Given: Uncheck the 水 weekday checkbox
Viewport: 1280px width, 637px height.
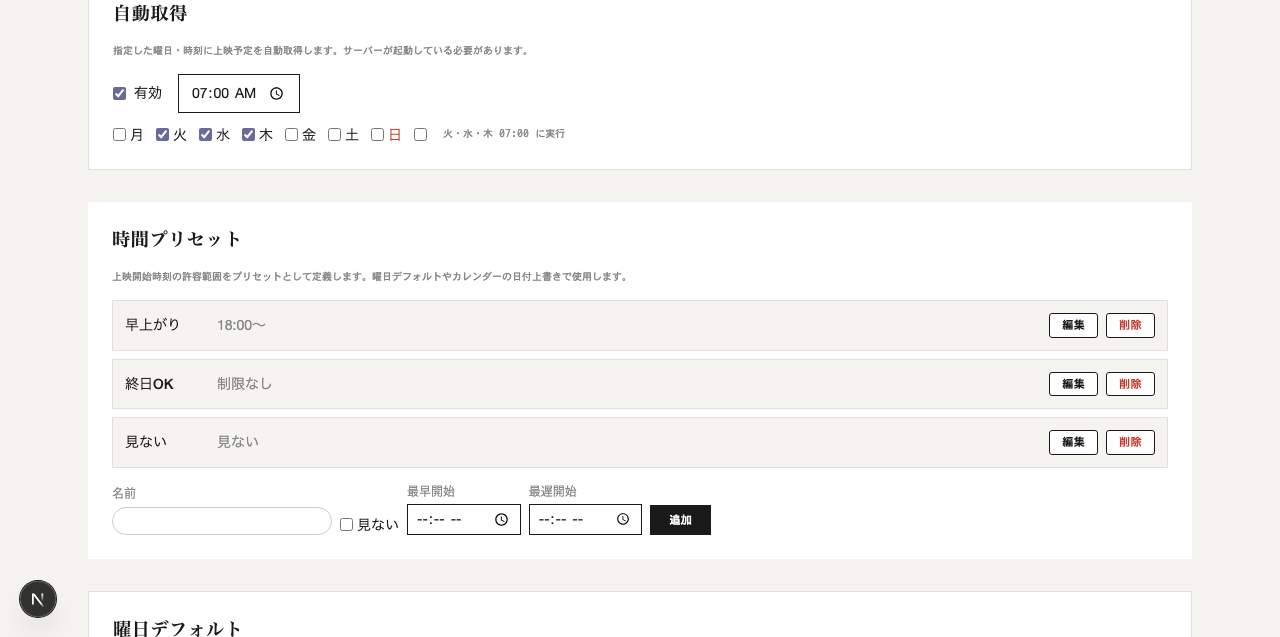Looking at the screenshot, I should coord(205,134).
